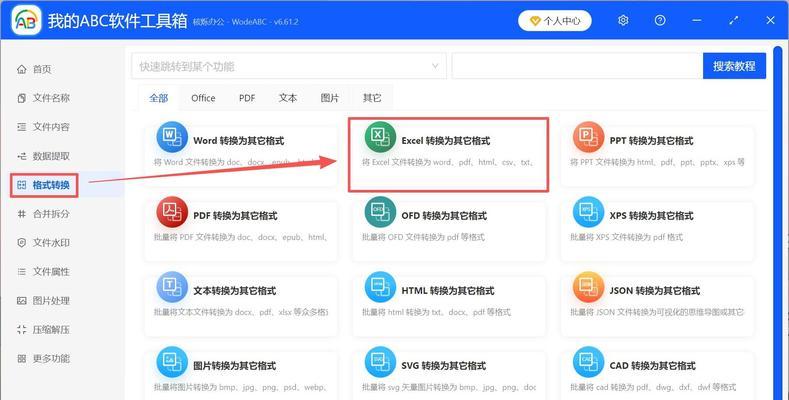789x400 pixels.
Task: Open settings via the gear icon
Action: [623, 20]
